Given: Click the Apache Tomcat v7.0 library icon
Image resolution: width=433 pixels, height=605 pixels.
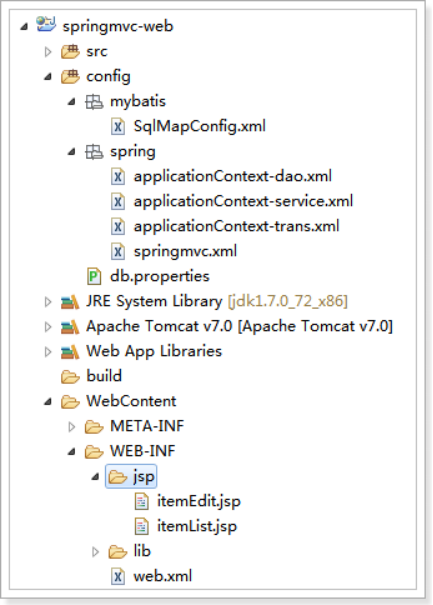Looking at the screenshot, I should [70, 327].
